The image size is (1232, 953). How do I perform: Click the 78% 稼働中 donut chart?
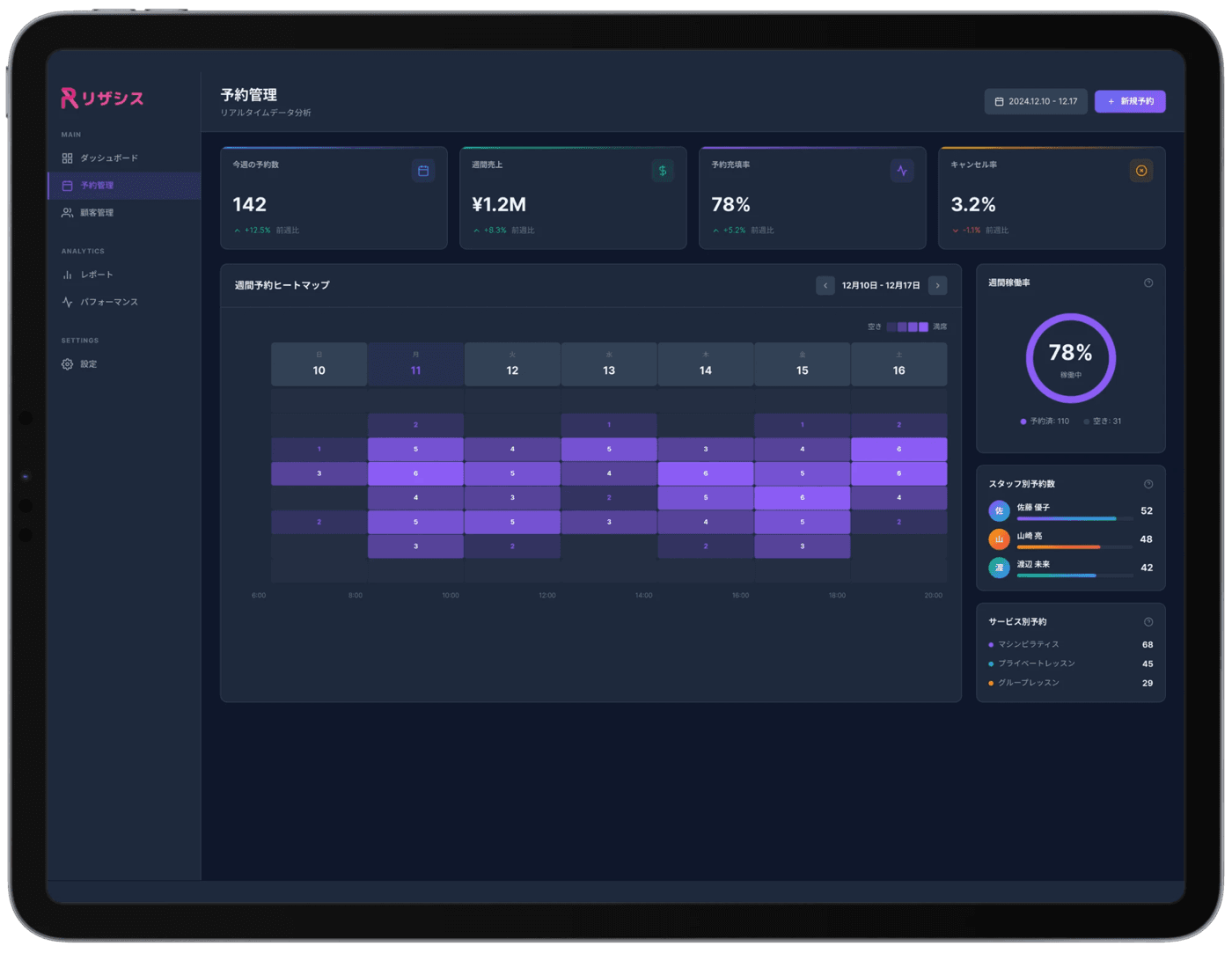coord(1071,358)
